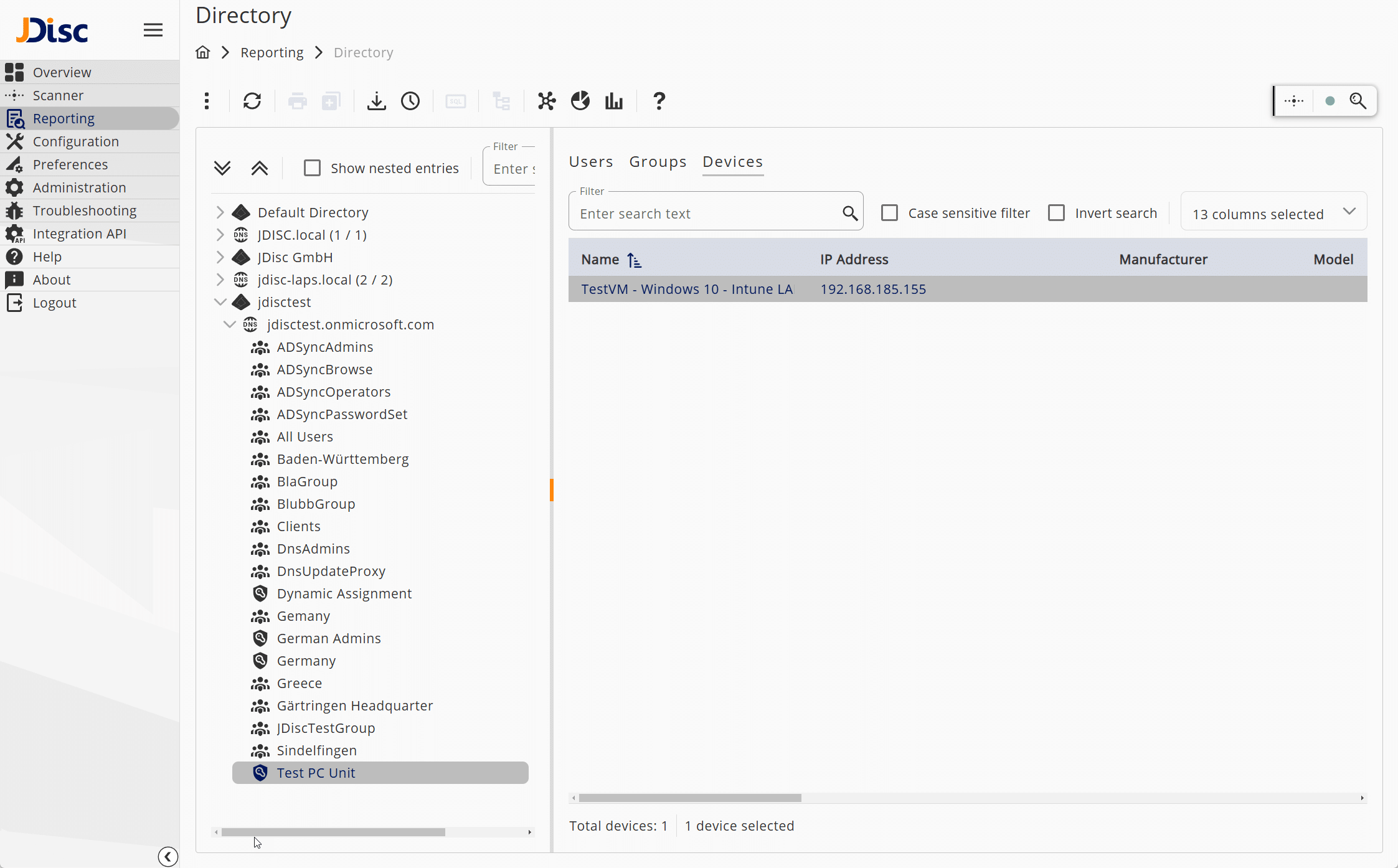Open the Administration section in sidebar
The height and width of the screenshot is (868, 1398).
coord(79,187)
